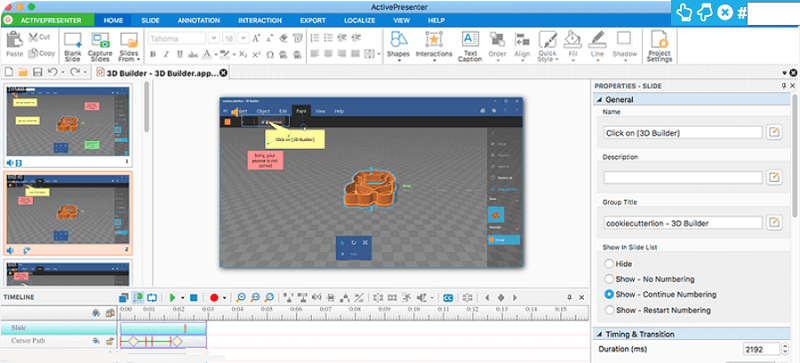The width and height of the screenshot is (800, 363).
Task: Open the LOCALIZE tab
Action: (359, 20)
